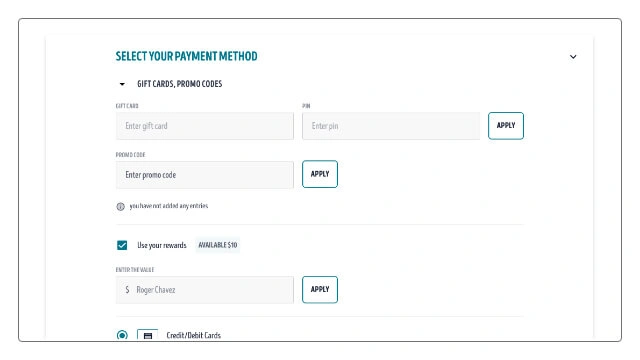Collapse the Gift Cards, Promo Codes triangle

(x=122, y=84)
